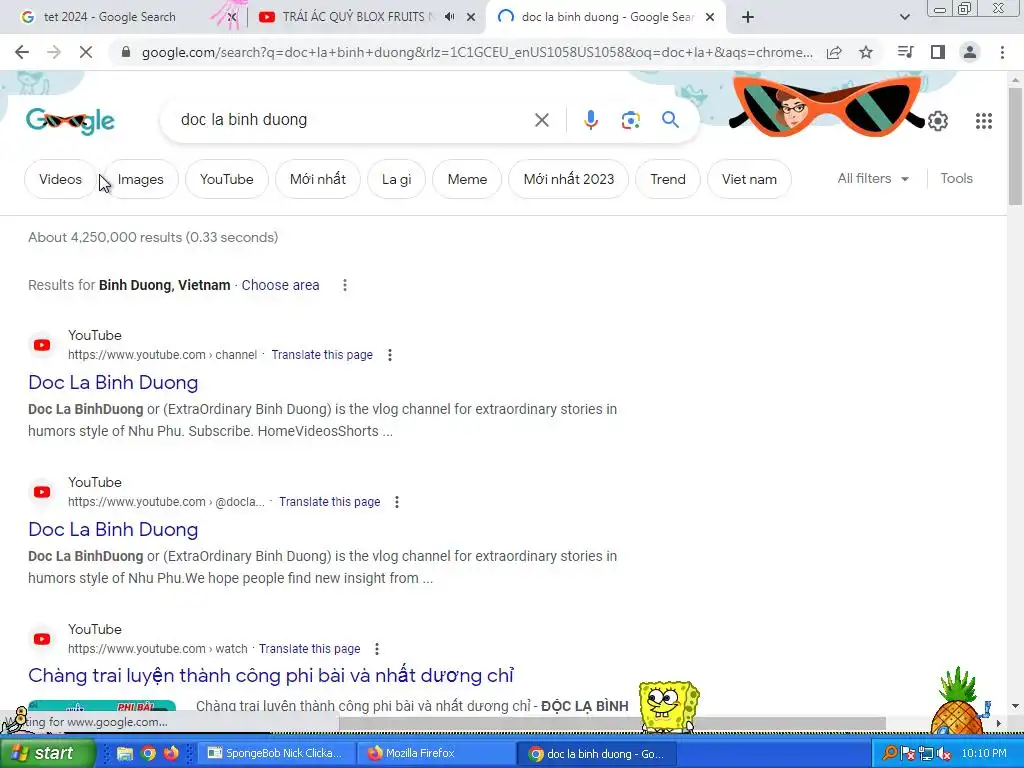Screen dimensions: 1024x768
Task: Submit search with the magnifier icon
Action: pyautogui.click(x=670, y=120)
